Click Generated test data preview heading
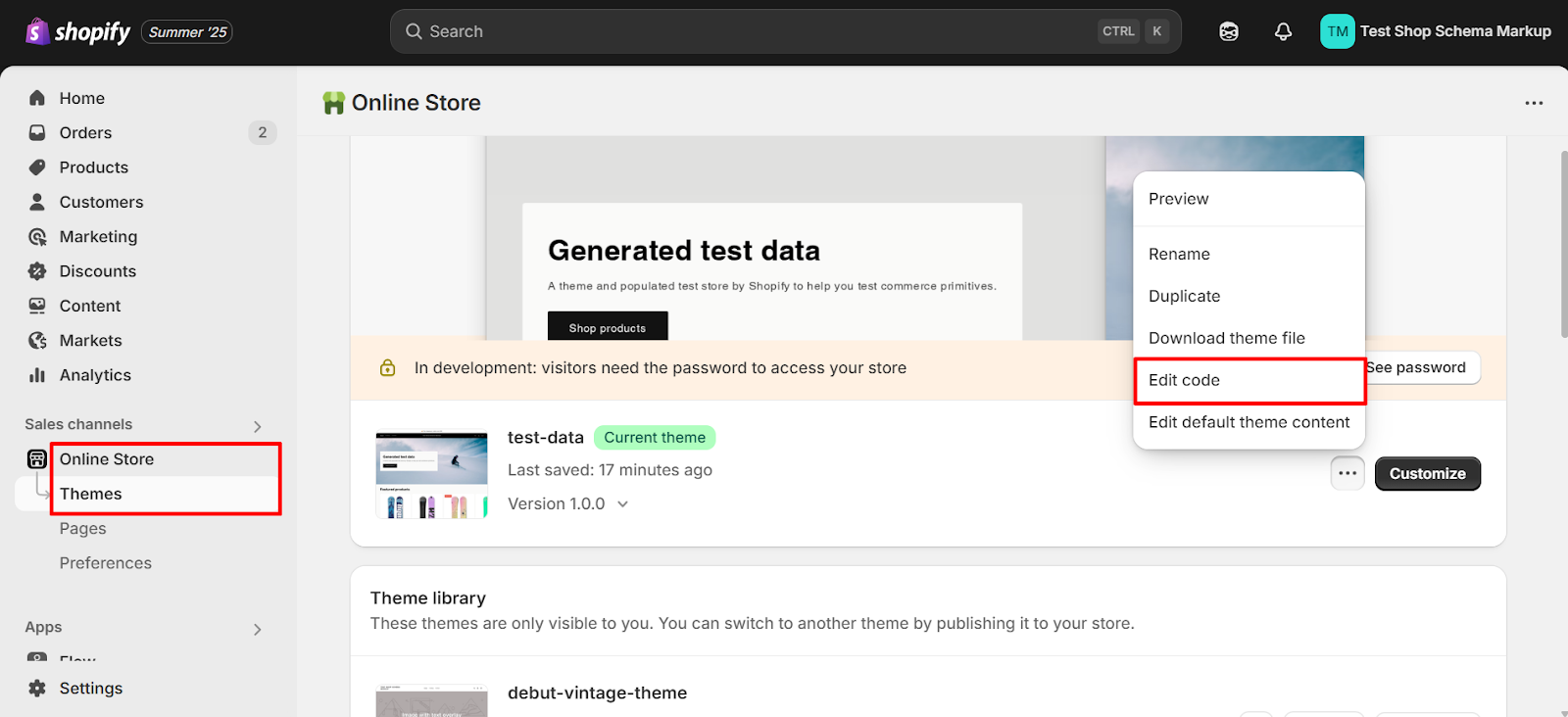Viewport: 1568px width, 717px height. coord(684,251)
